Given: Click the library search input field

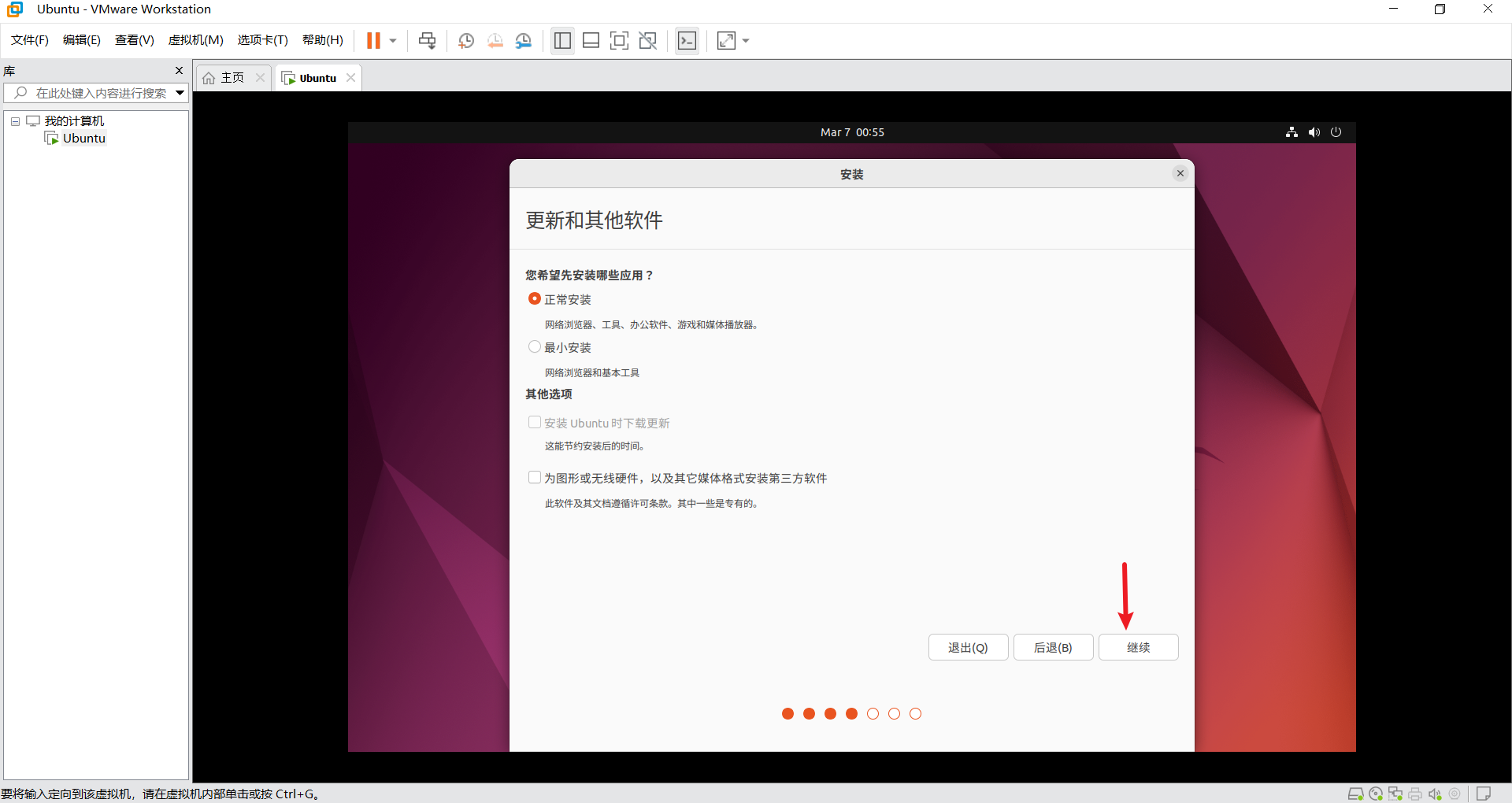Looking at the screenshot, I should [x=101, y=93].
